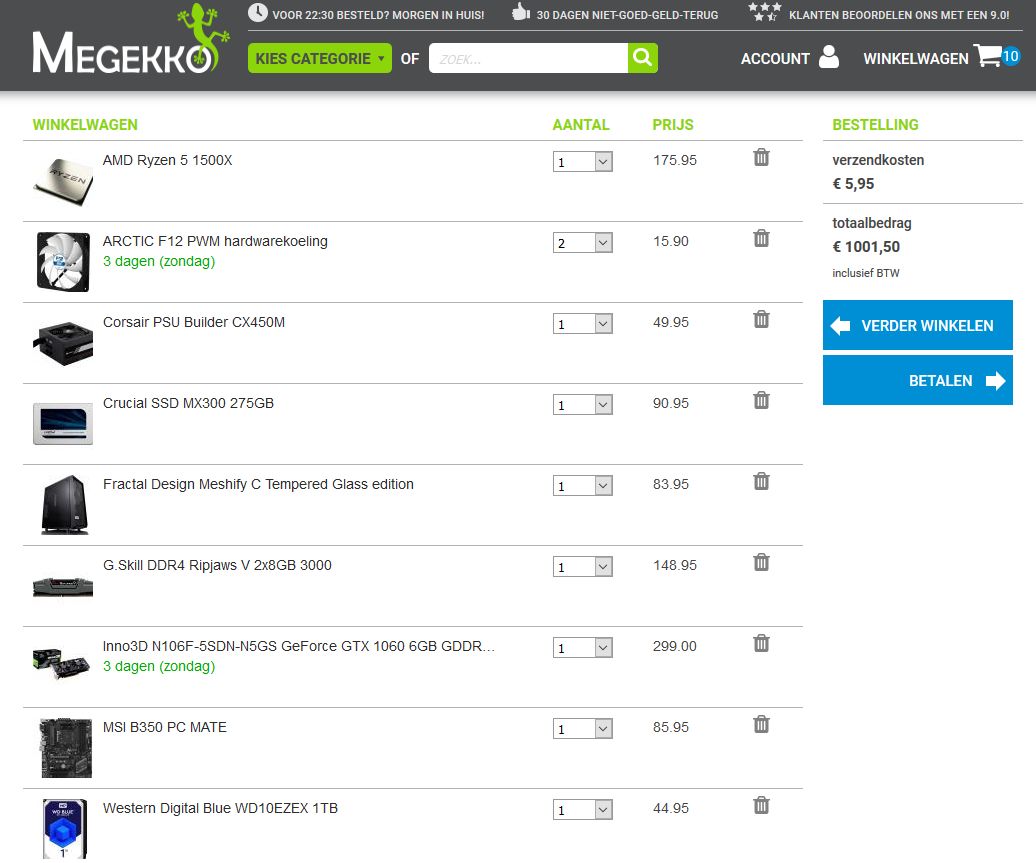Click the G.Skill RAM thumbnail
The width and height of the screenshot is (1036, 863).
coord(63,586)
